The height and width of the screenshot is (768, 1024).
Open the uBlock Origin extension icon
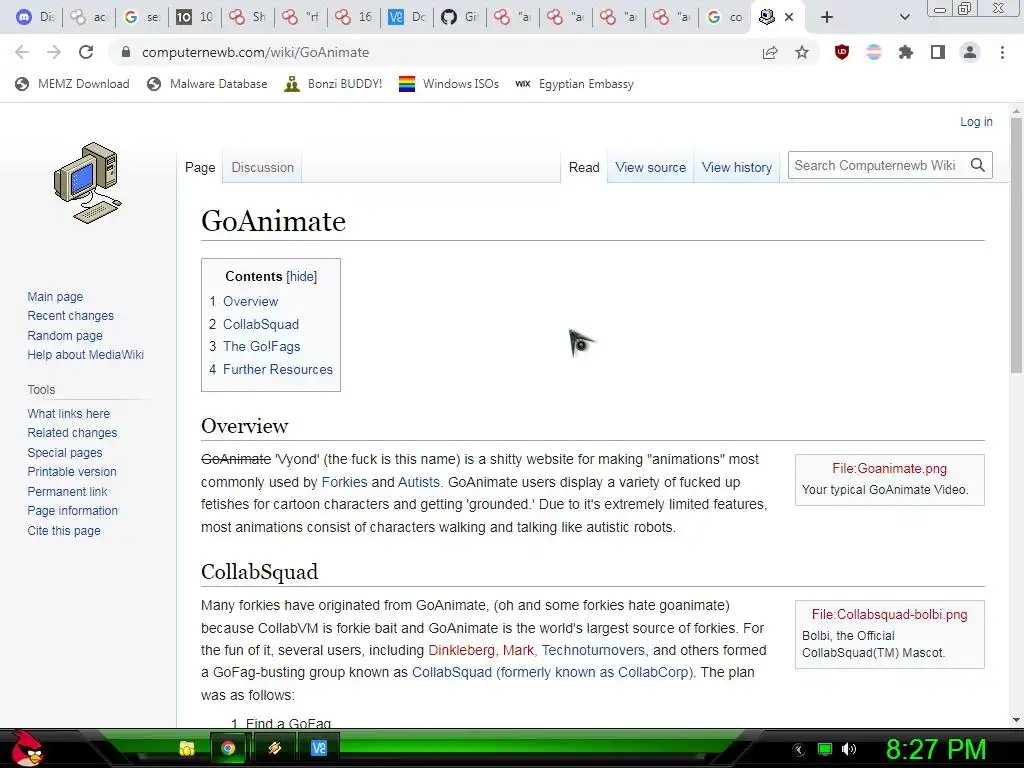[x=842, y=52]
